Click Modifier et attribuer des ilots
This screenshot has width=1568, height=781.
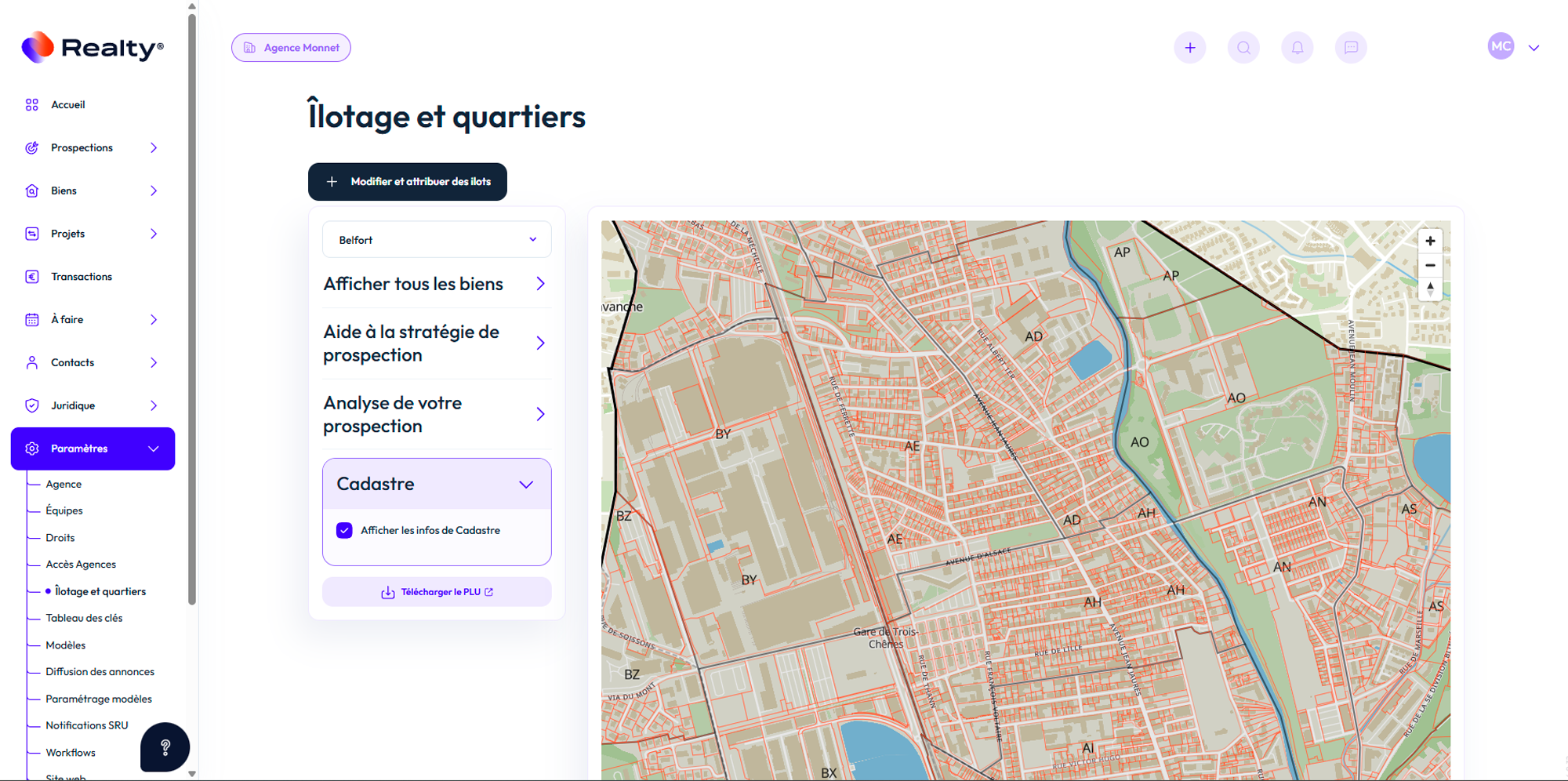coord(408,182)
